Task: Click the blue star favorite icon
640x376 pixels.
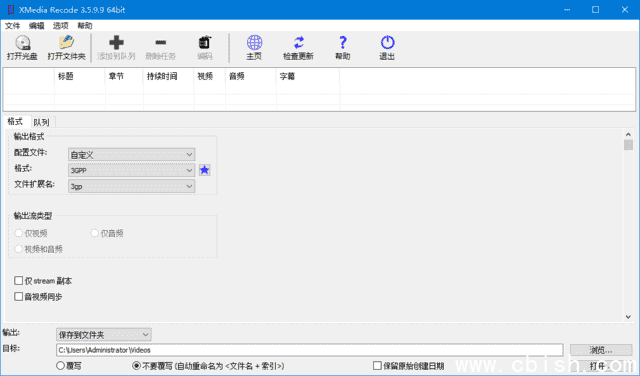Action: point(204,170)
